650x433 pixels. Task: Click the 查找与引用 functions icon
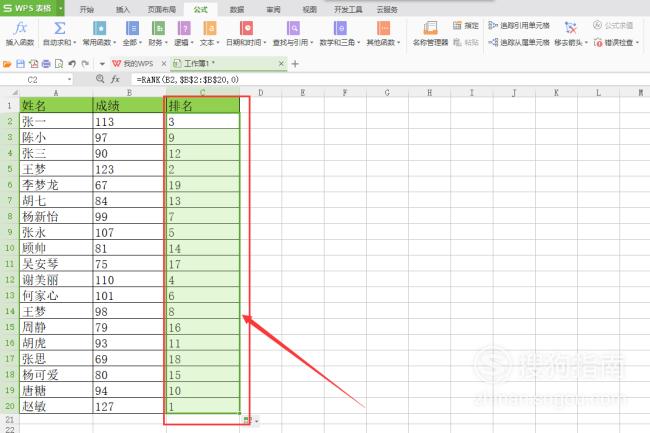click(x=293, y=28)
